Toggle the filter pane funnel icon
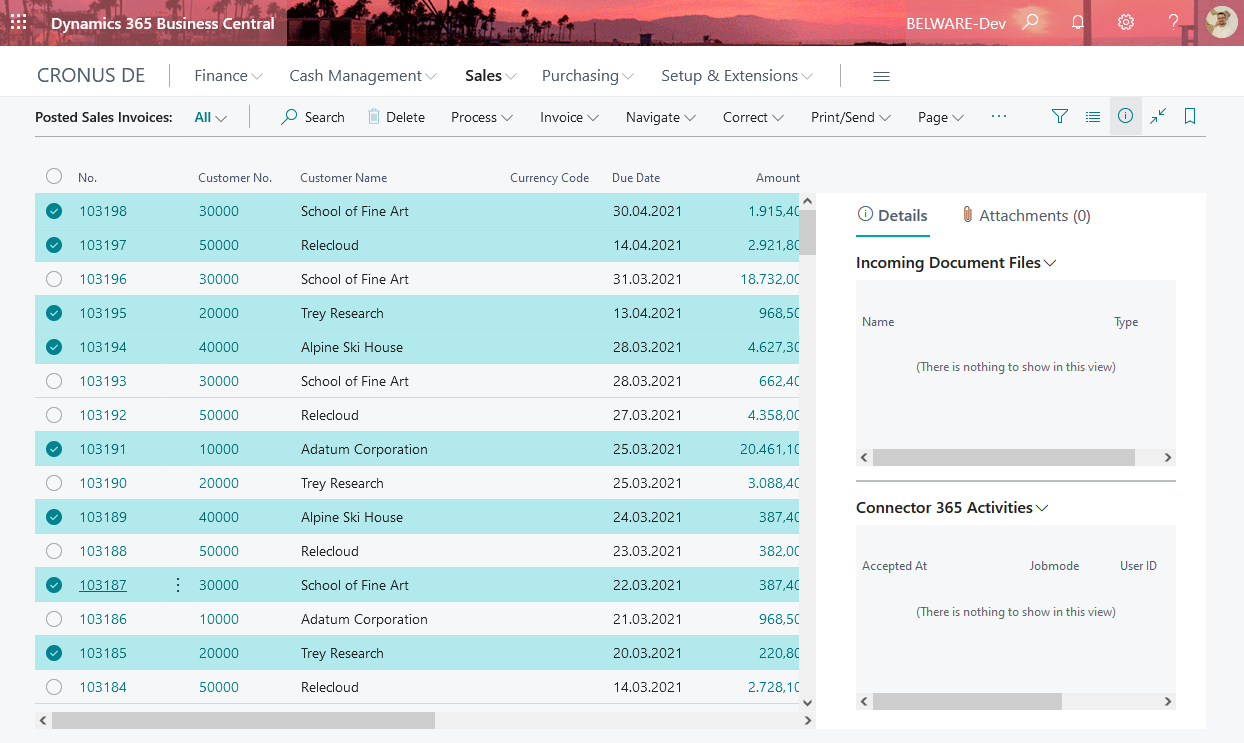Viewport: 1244px width, 743px height. [x=1060, y=117]
